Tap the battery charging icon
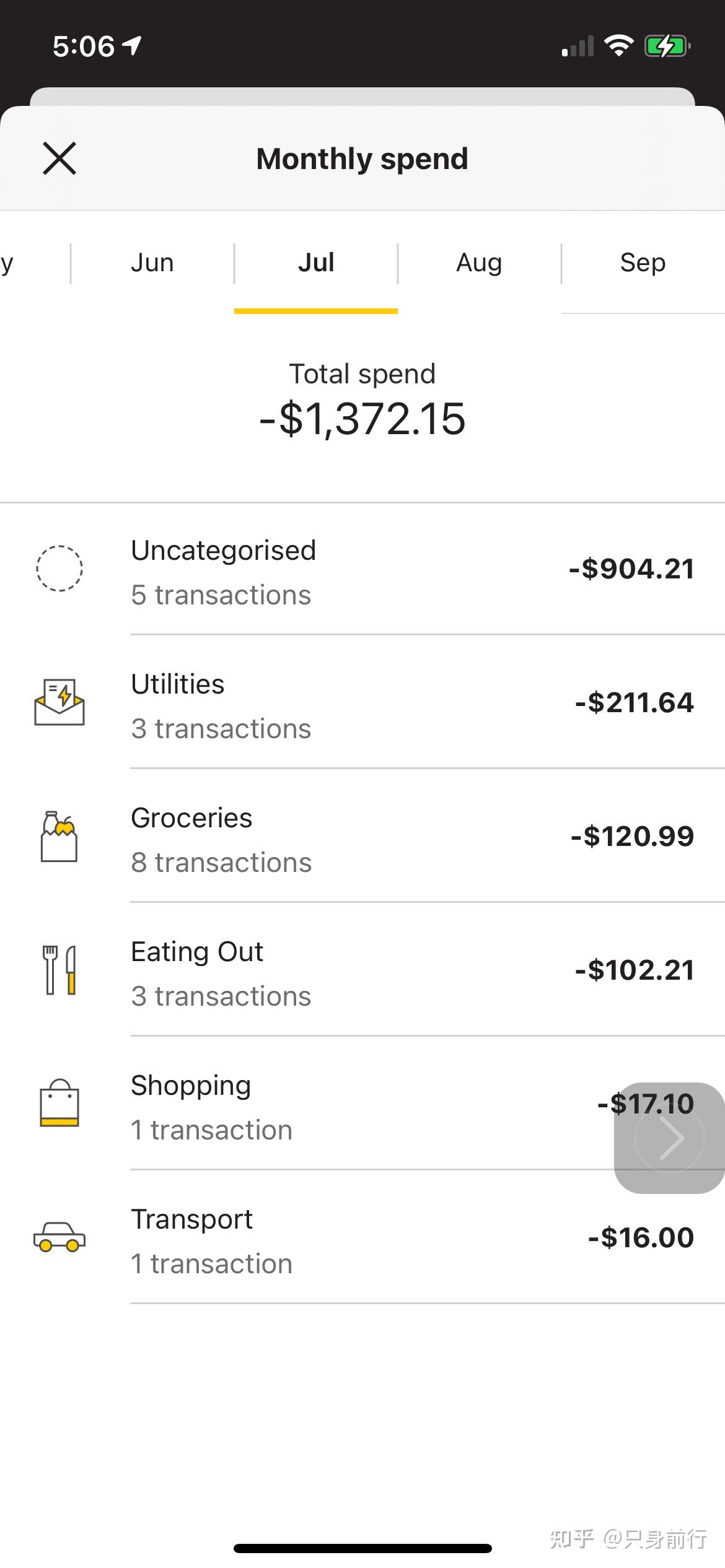The width and height of the screenshot is (725, 1568). [667, 46]
